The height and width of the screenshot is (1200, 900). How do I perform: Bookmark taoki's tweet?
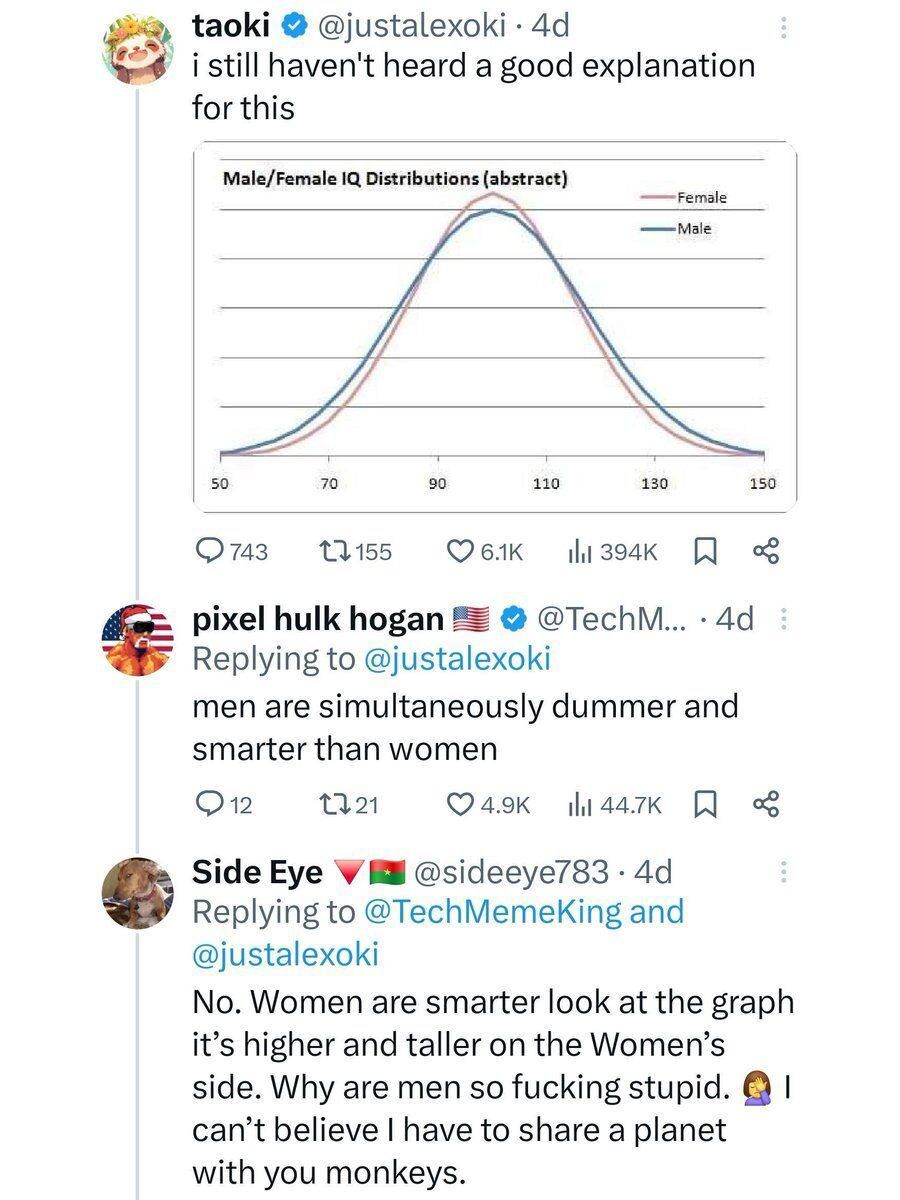click(x=706, y=551)
